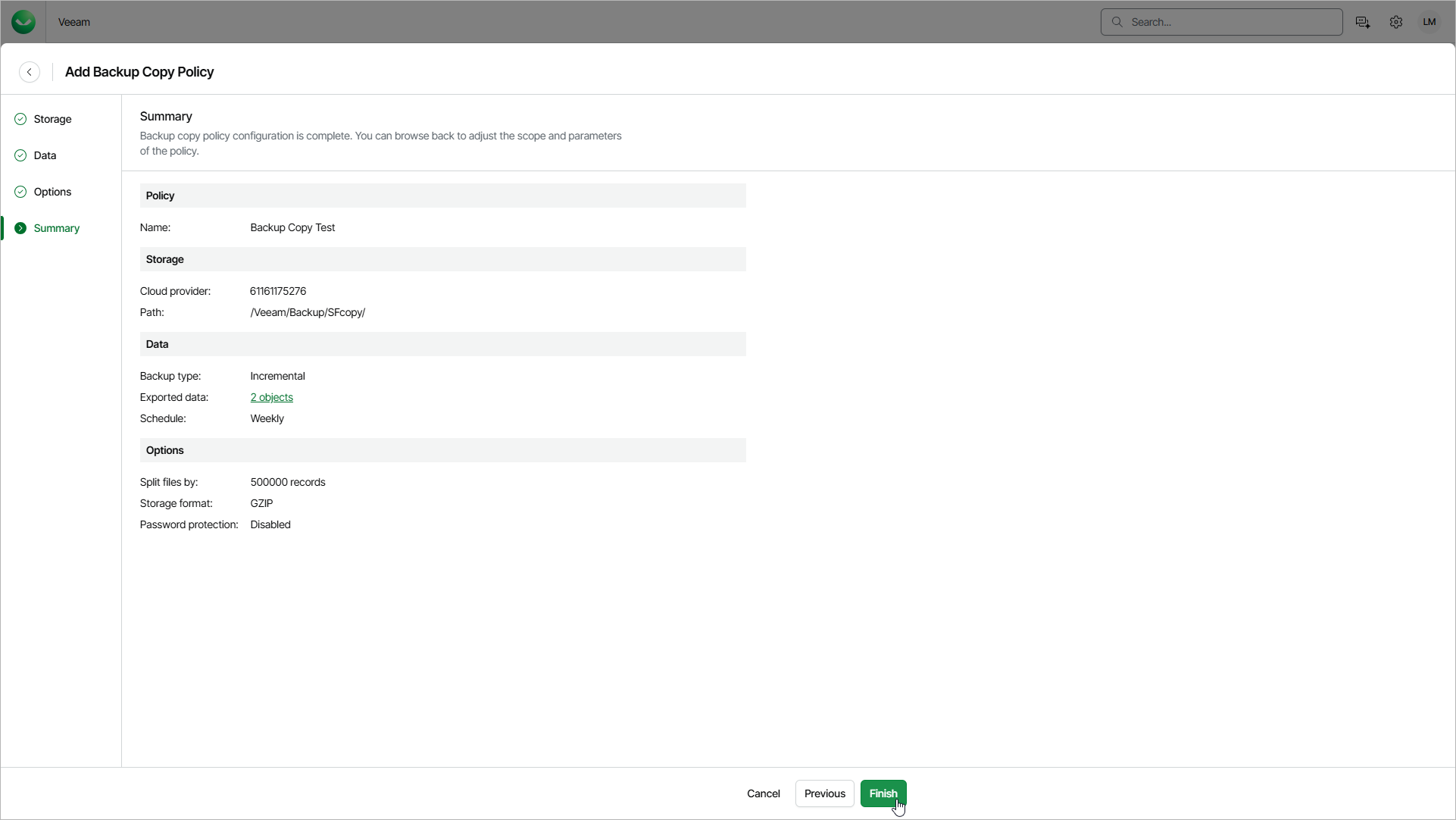Image resolution: width=1456 pixels, height=820 pixels.
Task: Click the Weekly schedule value
Action: pos(267,418)
